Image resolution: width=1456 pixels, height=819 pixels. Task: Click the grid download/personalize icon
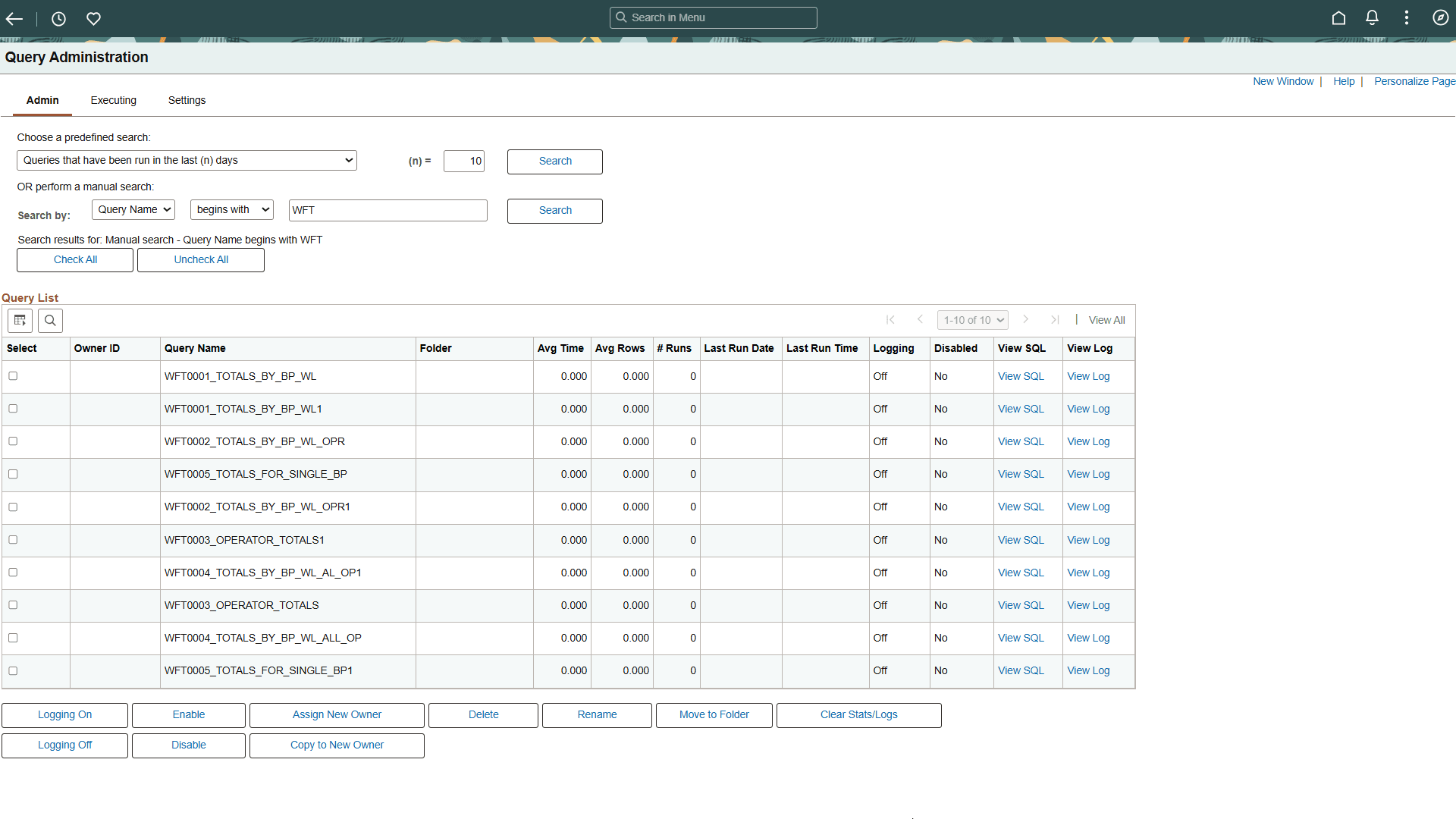20,320
